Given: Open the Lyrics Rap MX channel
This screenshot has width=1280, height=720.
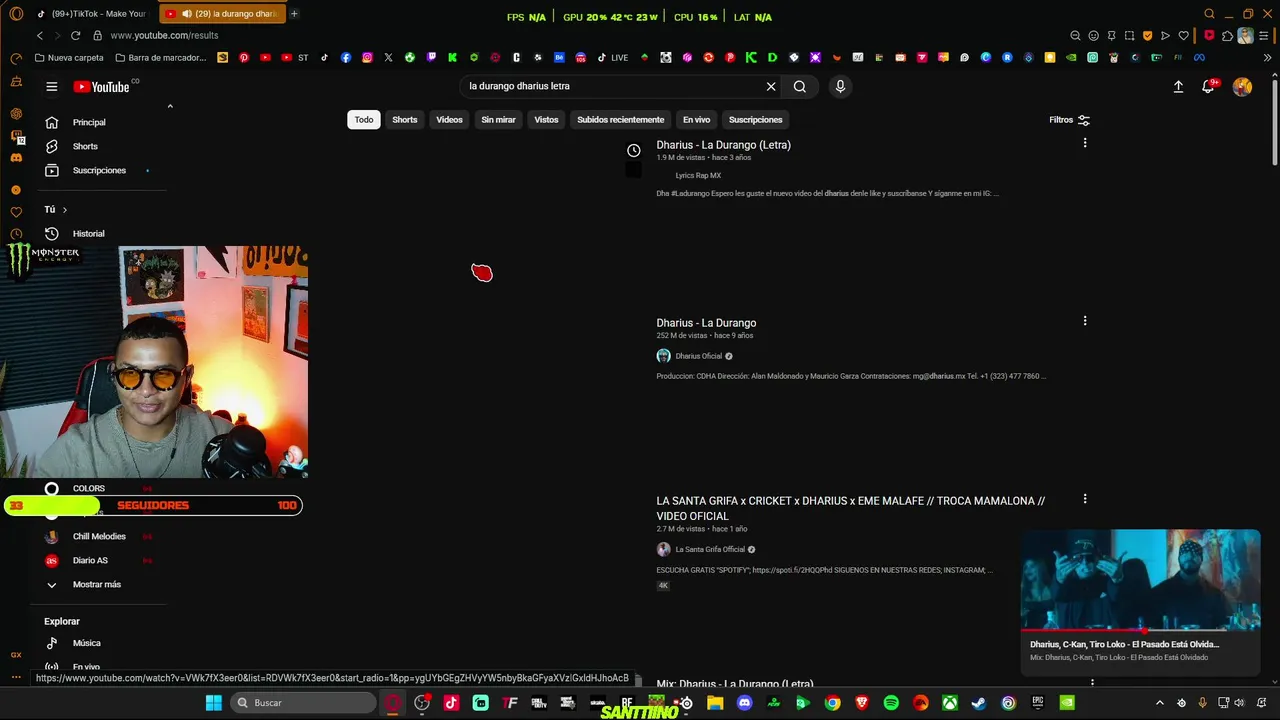Looking at the screenshot, I should click(698, 176).
